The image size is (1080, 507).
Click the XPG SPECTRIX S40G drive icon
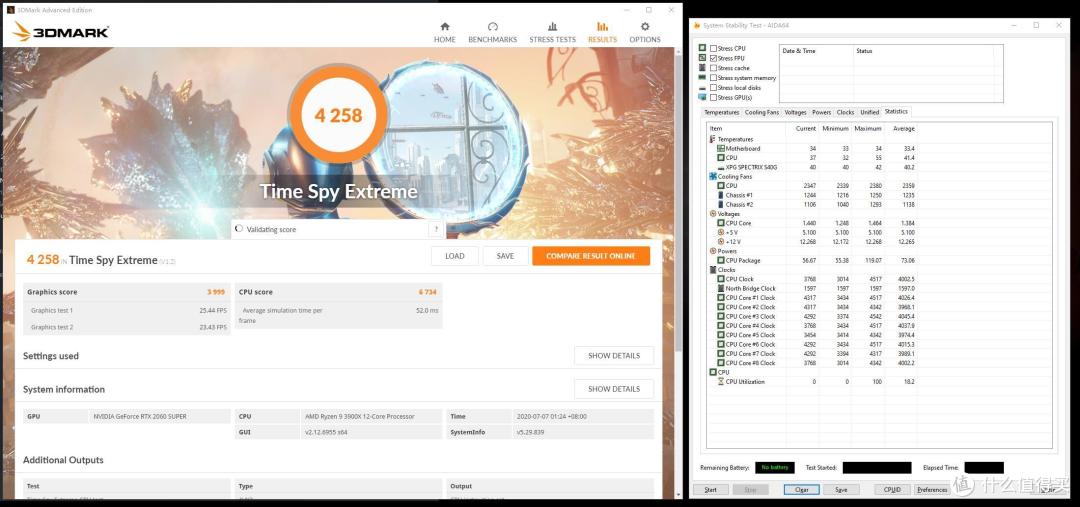click(x=720, y=167)
